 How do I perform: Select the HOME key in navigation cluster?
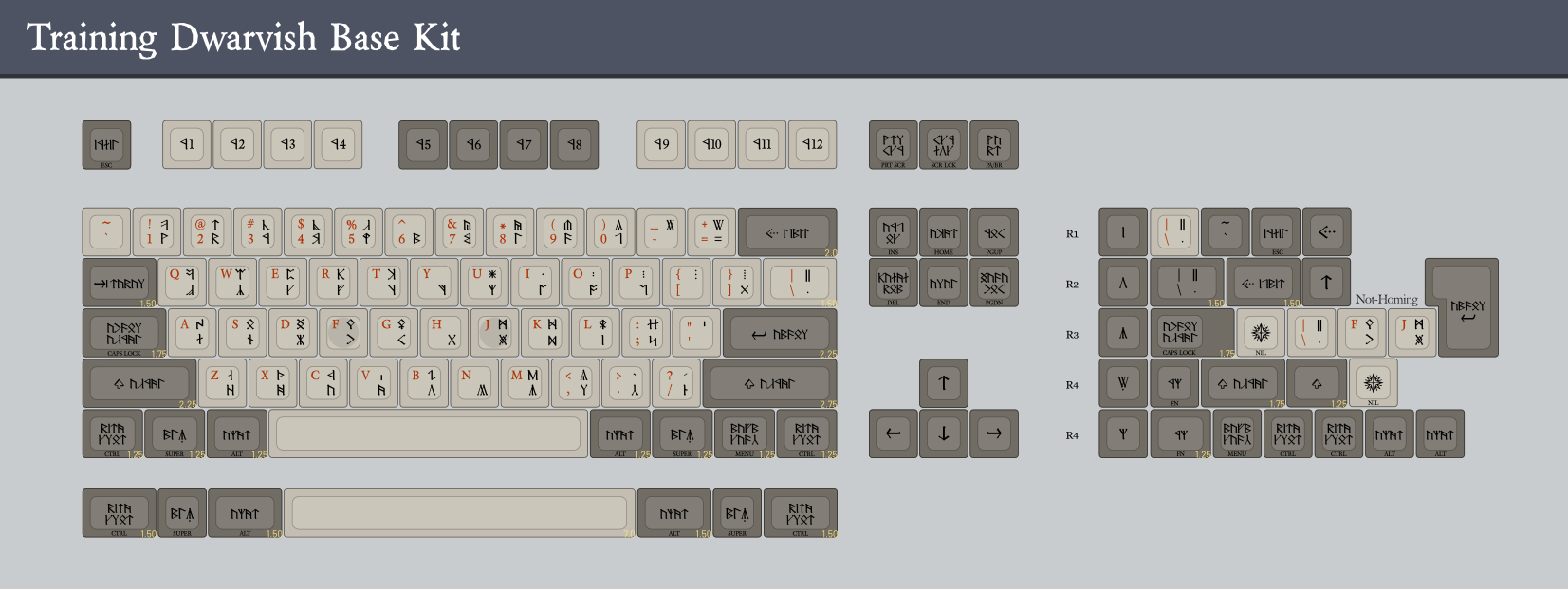coord(943,232)
